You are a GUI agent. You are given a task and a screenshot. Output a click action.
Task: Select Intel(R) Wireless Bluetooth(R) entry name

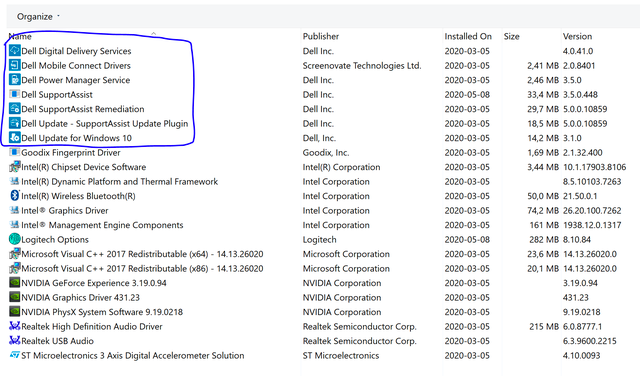tap(78, 196)
